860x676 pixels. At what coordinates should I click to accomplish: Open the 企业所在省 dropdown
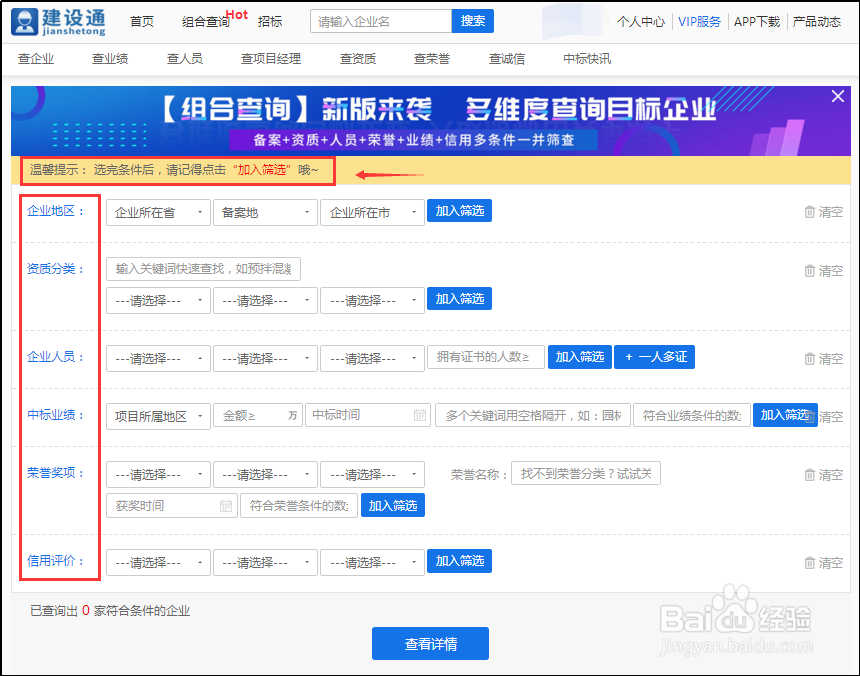click(x=158, y=211)
